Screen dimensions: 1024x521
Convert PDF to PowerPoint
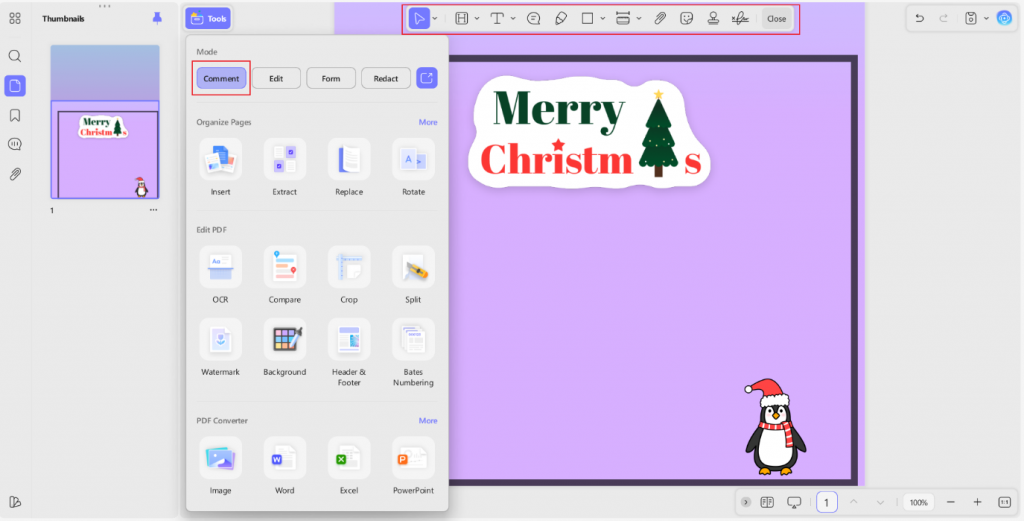click(x=413, y=466)
